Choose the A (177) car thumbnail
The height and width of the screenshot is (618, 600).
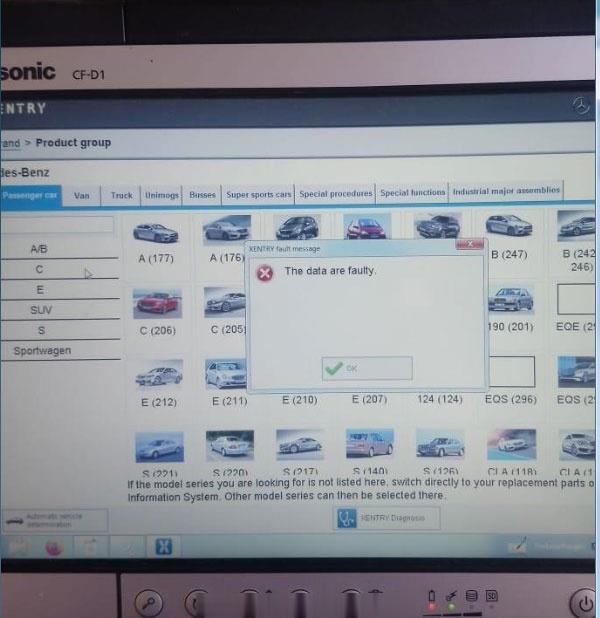pyautogui.click(x=156, y=232)
